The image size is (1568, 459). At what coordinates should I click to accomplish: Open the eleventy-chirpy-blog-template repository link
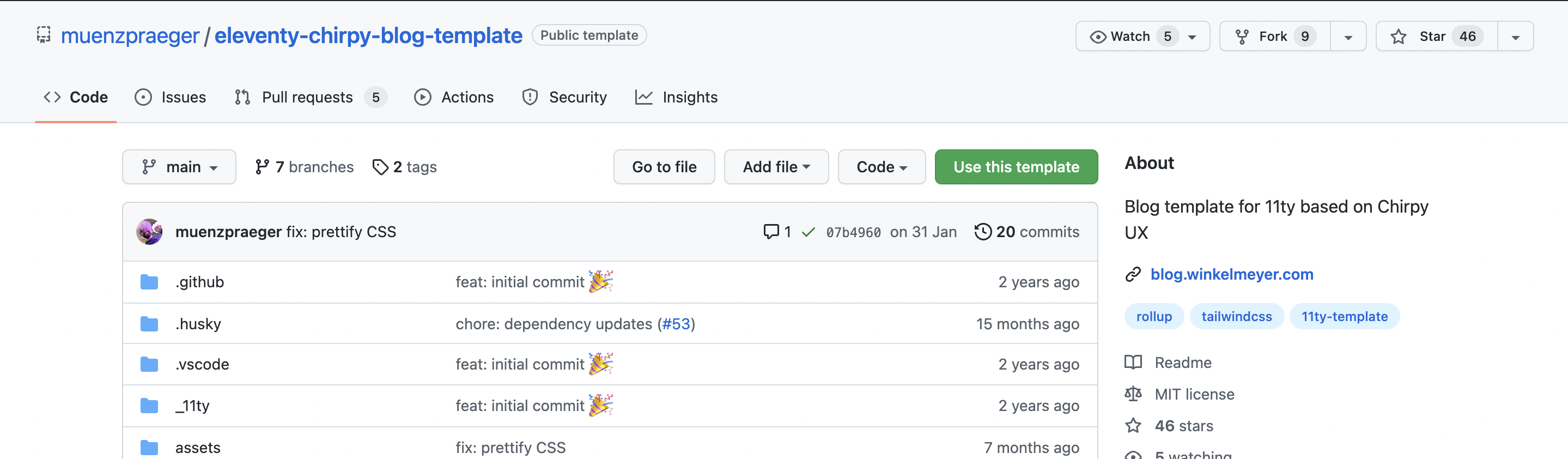tap(368, 35)
